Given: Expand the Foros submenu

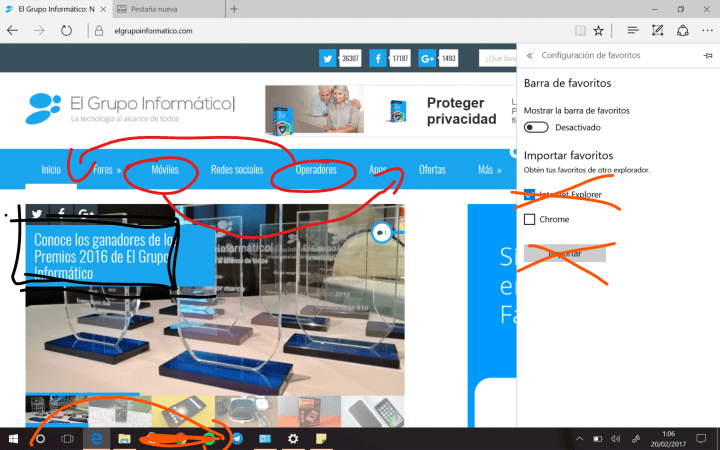Looking at the screenshot, I should [107, 169].
